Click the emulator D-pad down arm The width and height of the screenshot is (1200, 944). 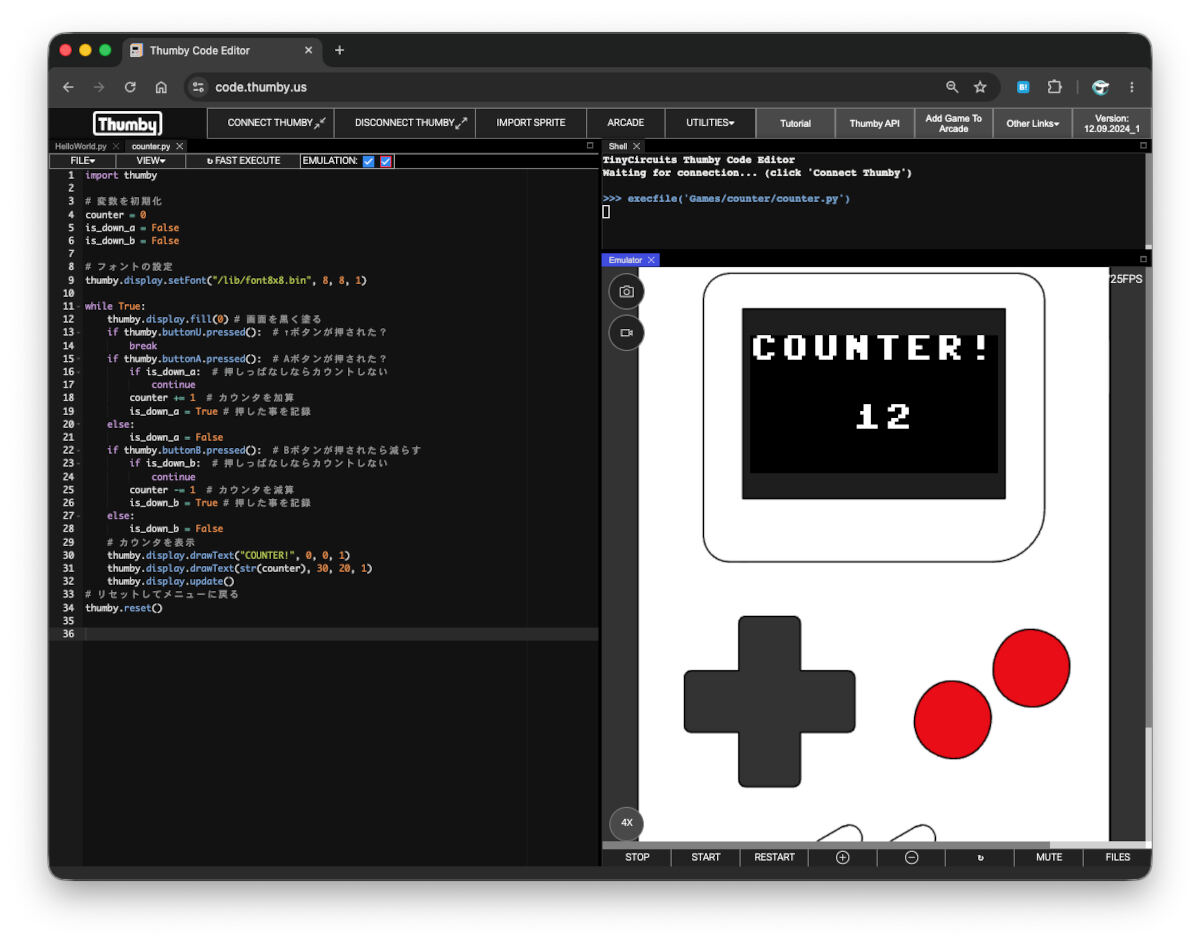click(x=769, y=759)
